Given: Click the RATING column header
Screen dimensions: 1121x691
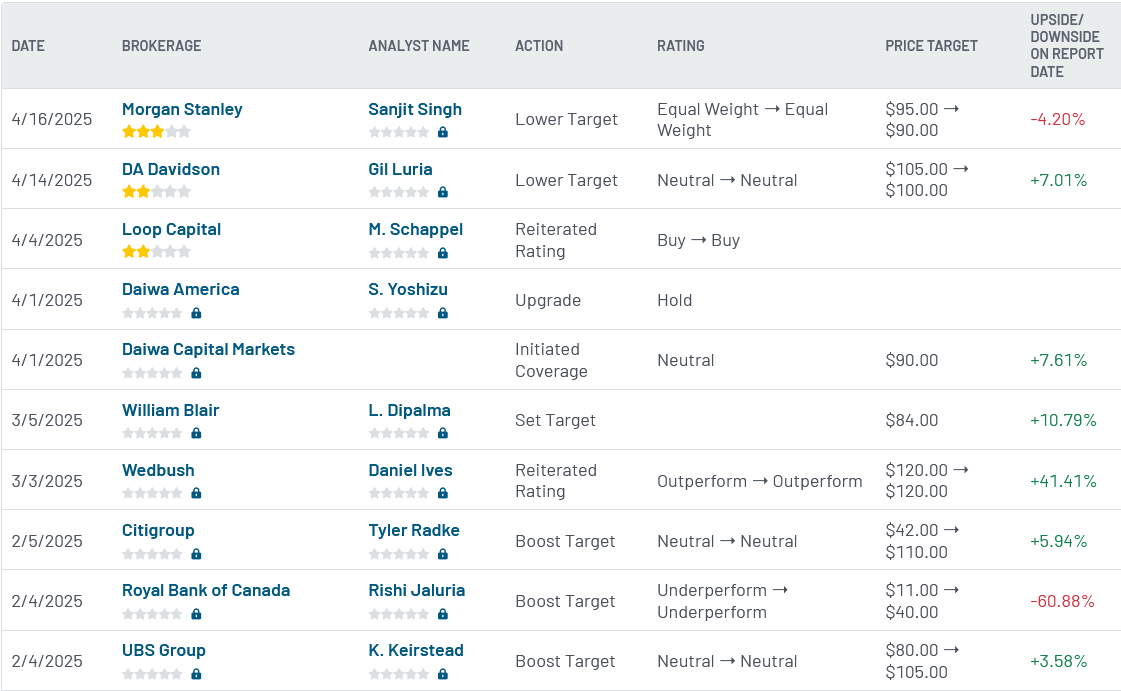Looking at the screenshot, I should coord(681,46).
